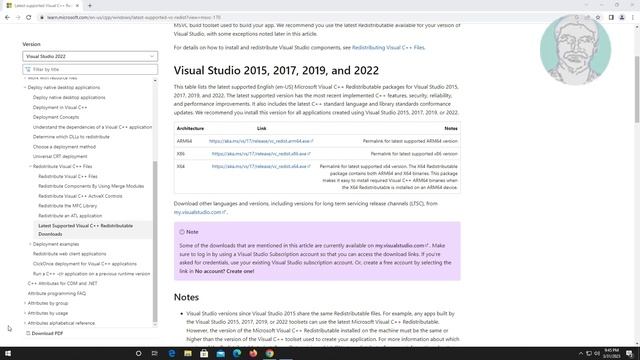Open Firefox from the taskbar
The image size is (640, 360).
(x=253, y=353)
